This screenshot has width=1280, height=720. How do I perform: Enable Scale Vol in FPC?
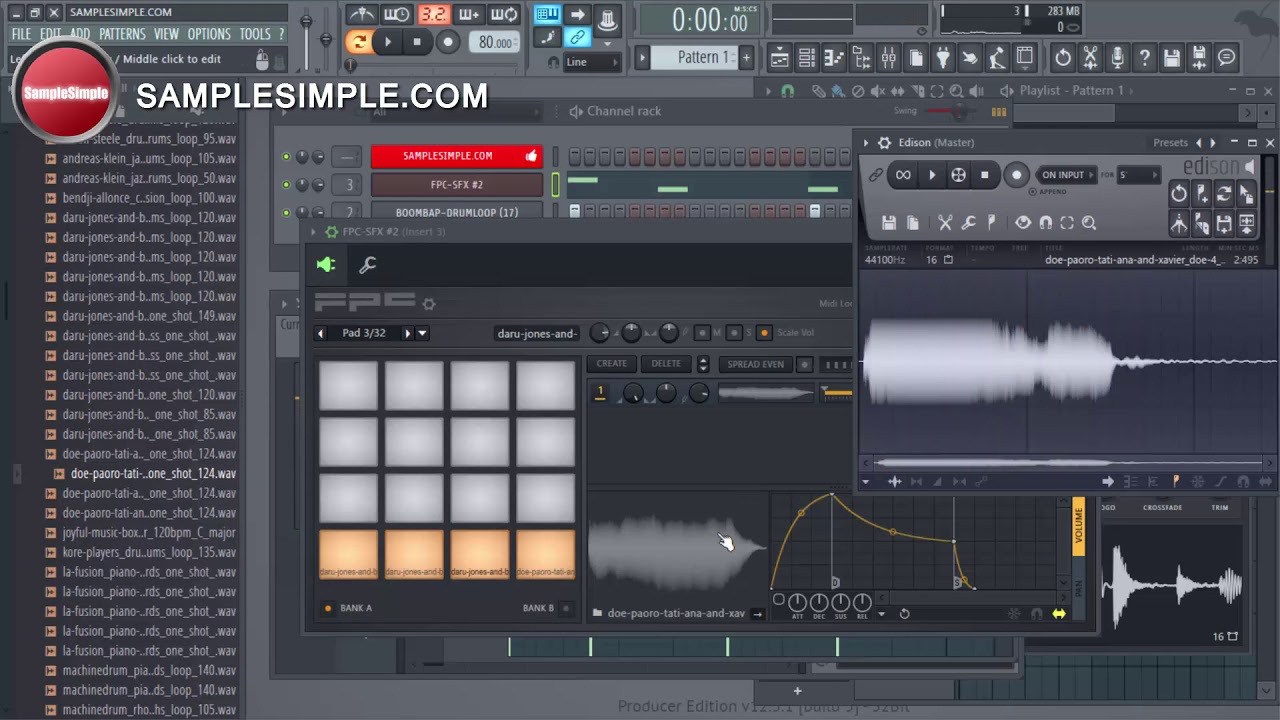(764, 333)
